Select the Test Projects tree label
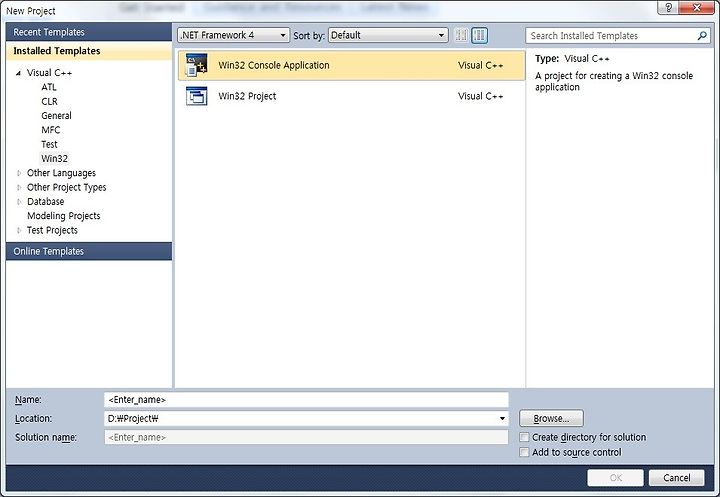Image resolution: width=720 pixels, height=497 pixels. (52, 230)
